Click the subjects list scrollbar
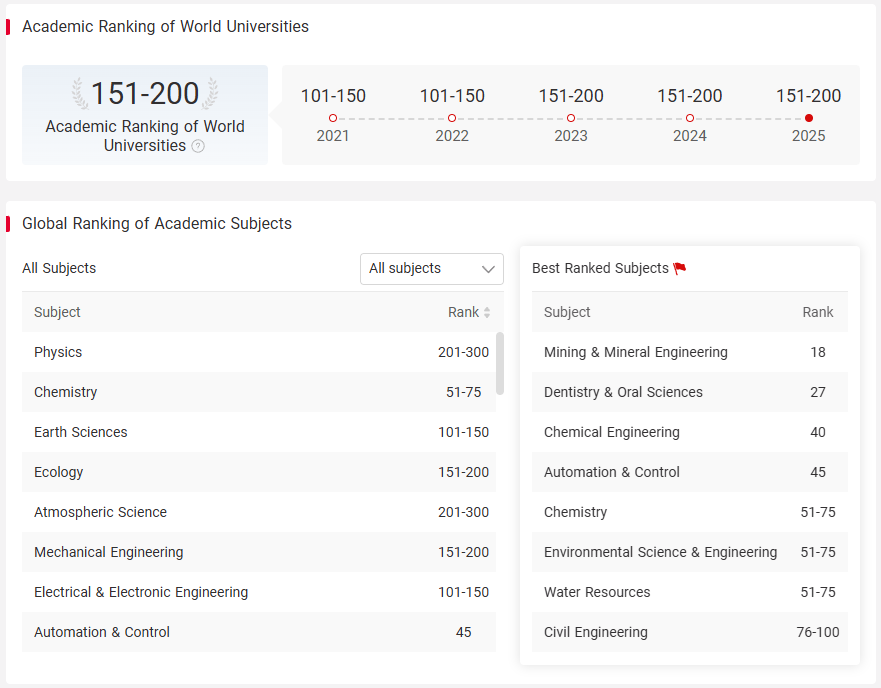881x688 pixels. pyautogui.click(x=499, y=363)
